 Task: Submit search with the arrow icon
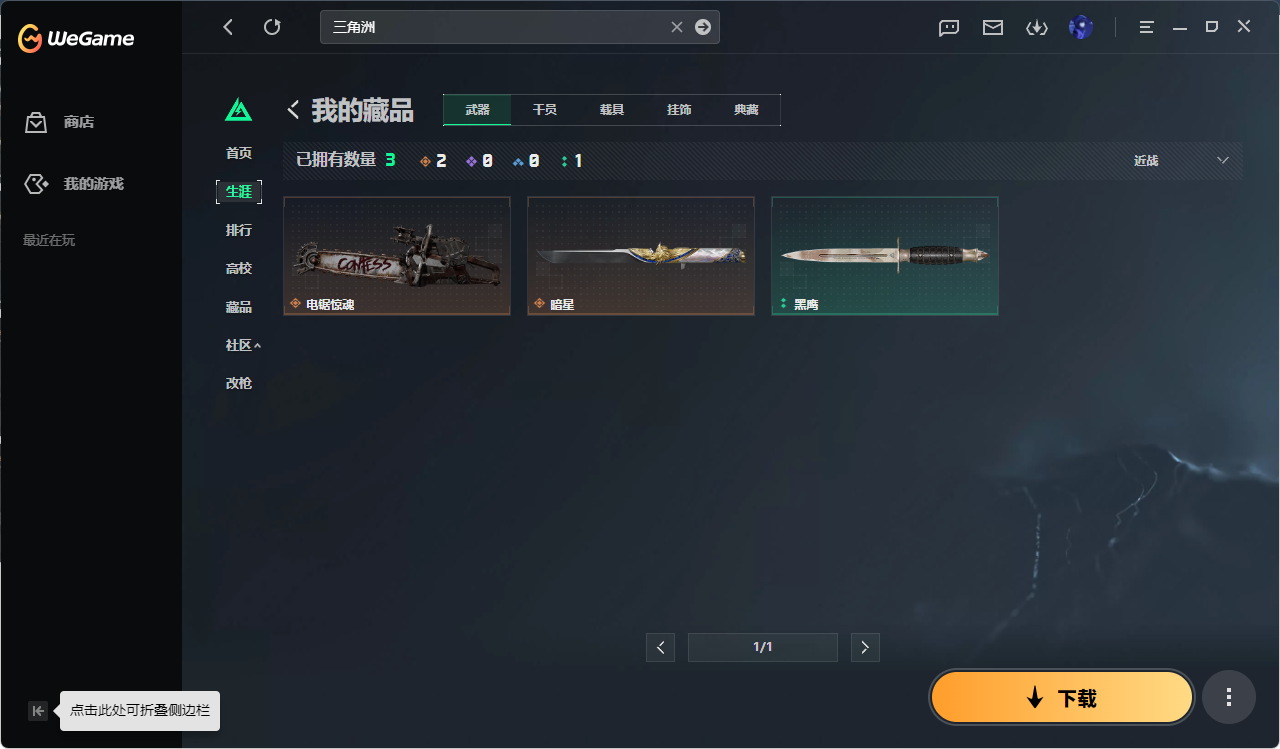[x=703, y=27]
